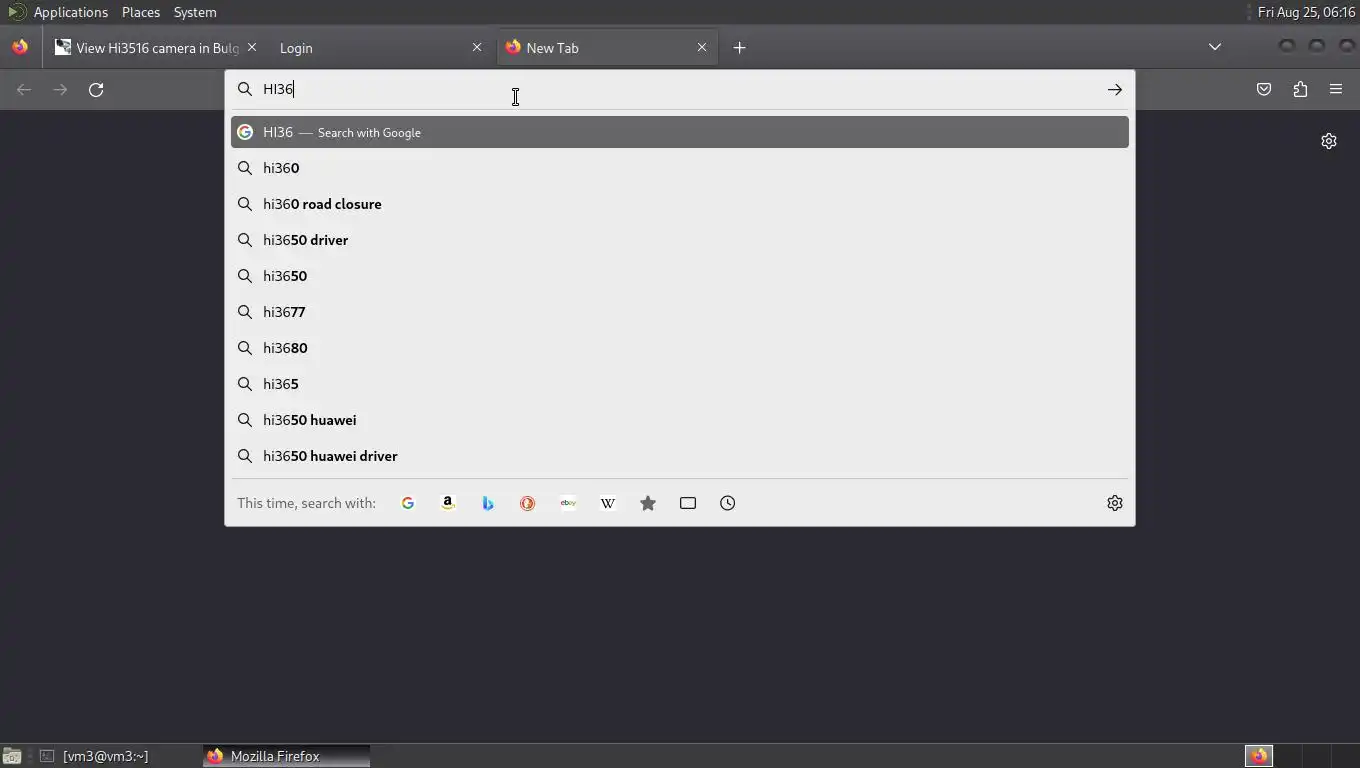Search this time with Bing icon

coord(488,503)
